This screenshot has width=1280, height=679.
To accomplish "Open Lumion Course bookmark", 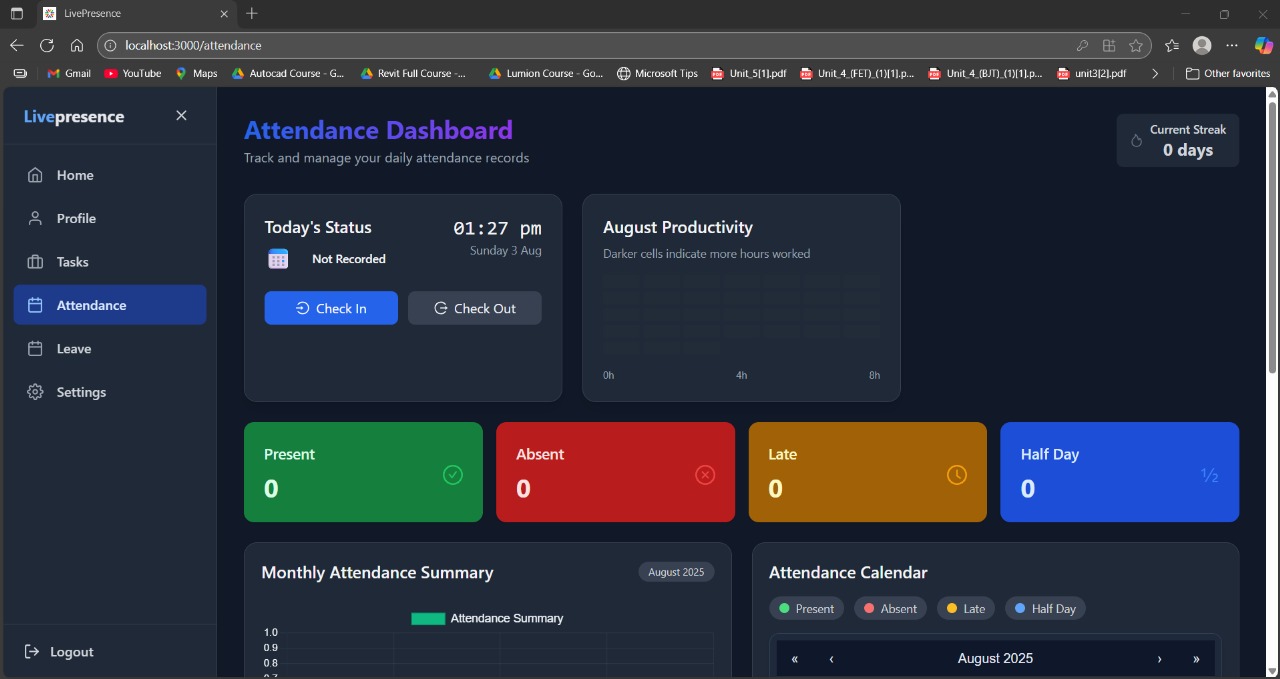I will click(x=546, y=73).
